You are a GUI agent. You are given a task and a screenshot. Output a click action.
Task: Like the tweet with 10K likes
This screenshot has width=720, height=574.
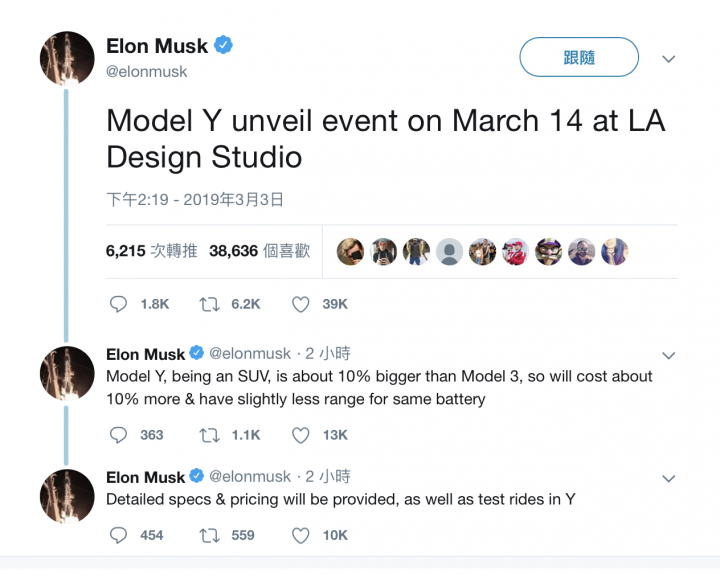pos(301,535)
